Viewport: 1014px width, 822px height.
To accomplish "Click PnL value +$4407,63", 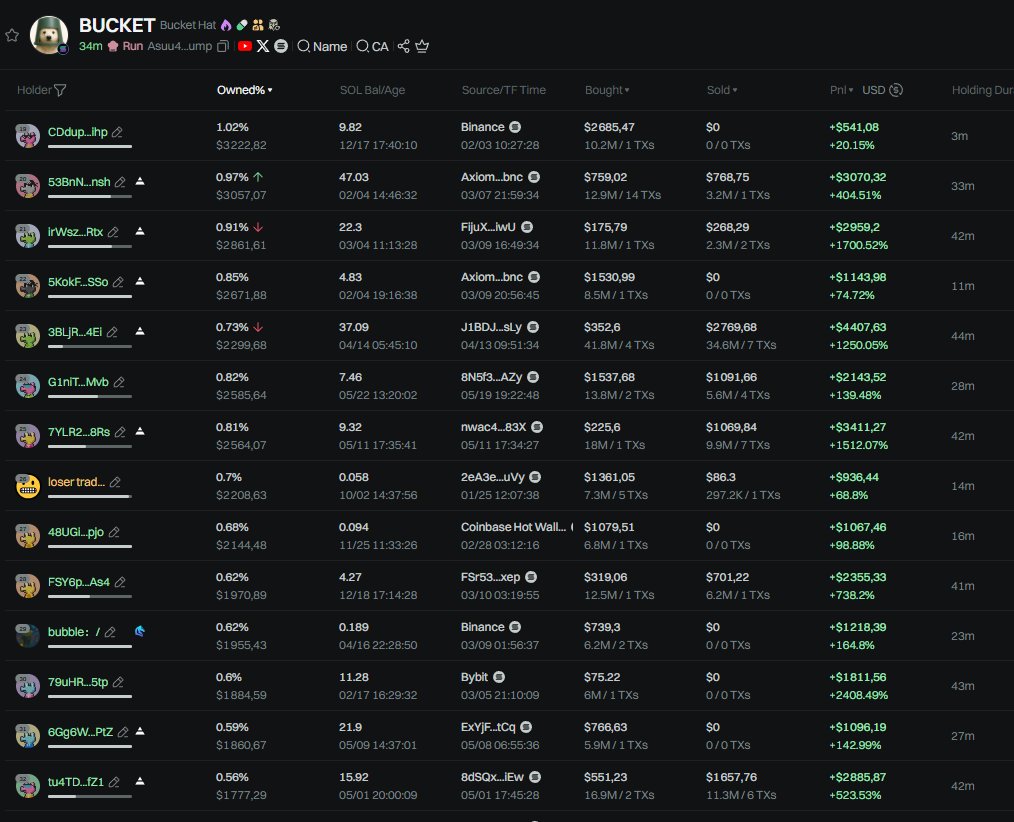I will tap(858, 327).
